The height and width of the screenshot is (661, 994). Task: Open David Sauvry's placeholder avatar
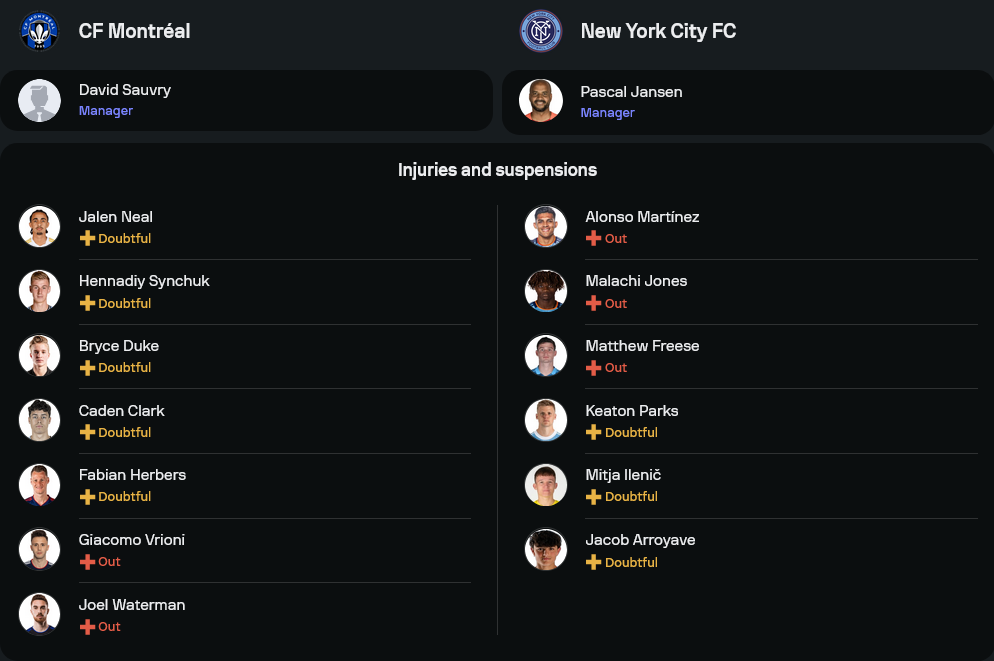click(x=40, y=100)
